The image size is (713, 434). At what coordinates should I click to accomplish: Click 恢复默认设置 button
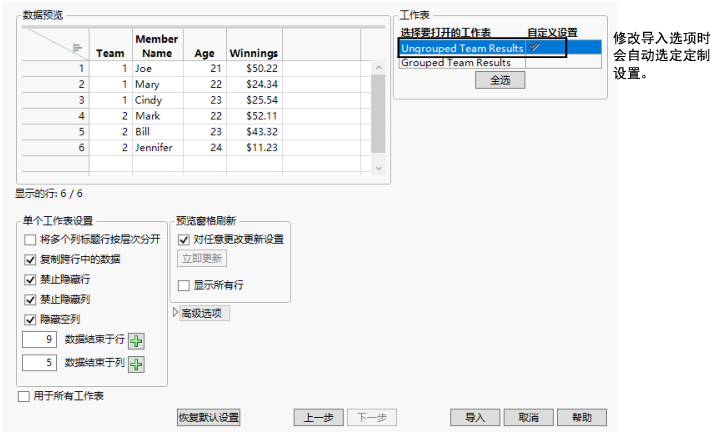(209, 417)
